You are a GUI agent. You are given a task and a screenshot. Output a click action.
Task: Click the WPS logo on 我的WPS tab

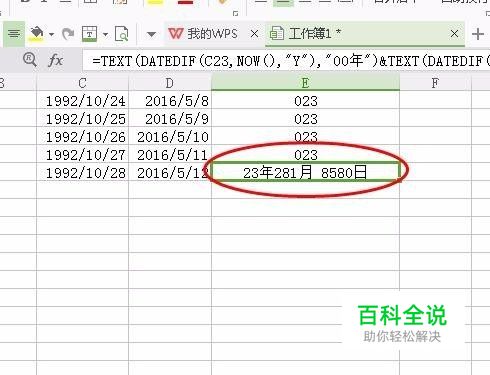click(176, 34)
